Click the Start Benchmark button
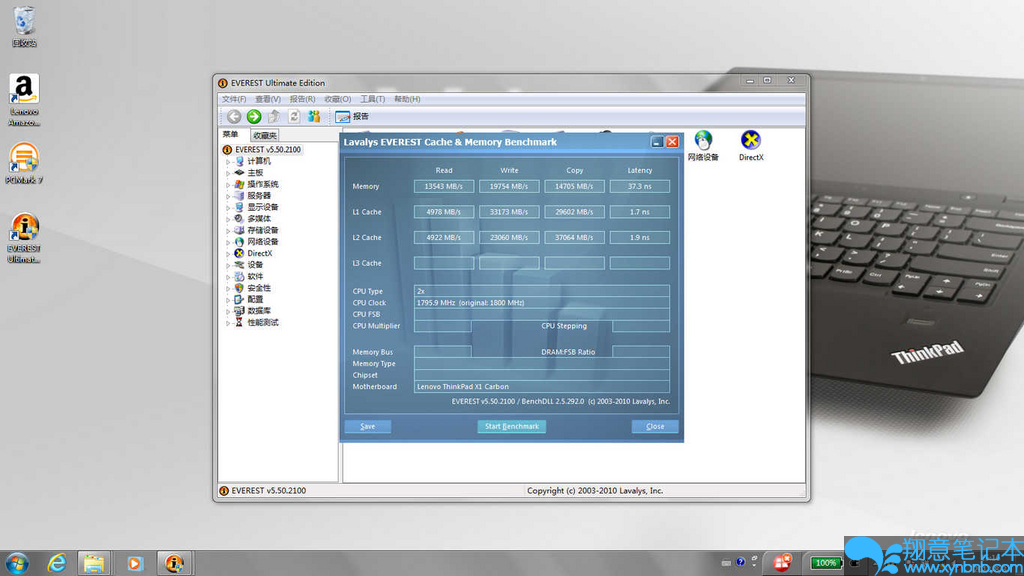 point(511,426)
